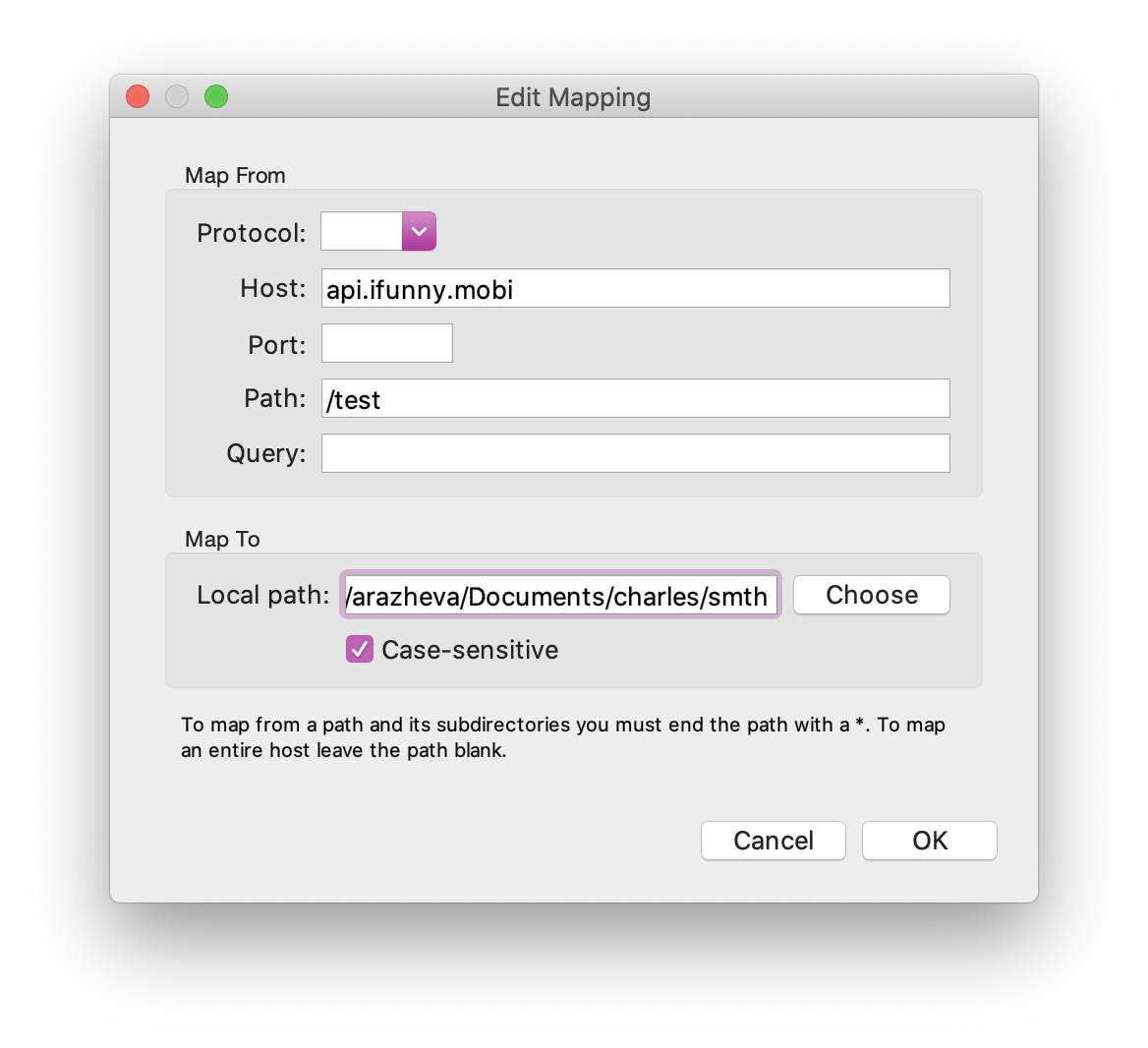Viewport: 1148px width, 1048px height.
Task: Click the Query: label
Action: click(x=265, y=454)
